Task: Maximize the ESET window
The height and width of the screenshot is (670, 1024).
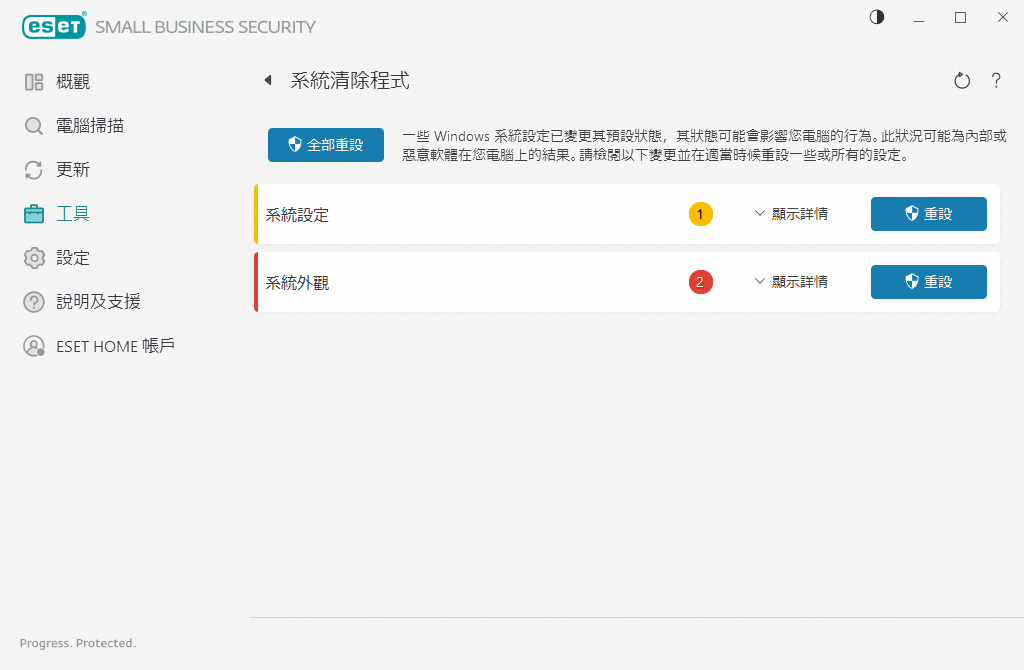Action: pyautogui.click(x=960, y=17)
